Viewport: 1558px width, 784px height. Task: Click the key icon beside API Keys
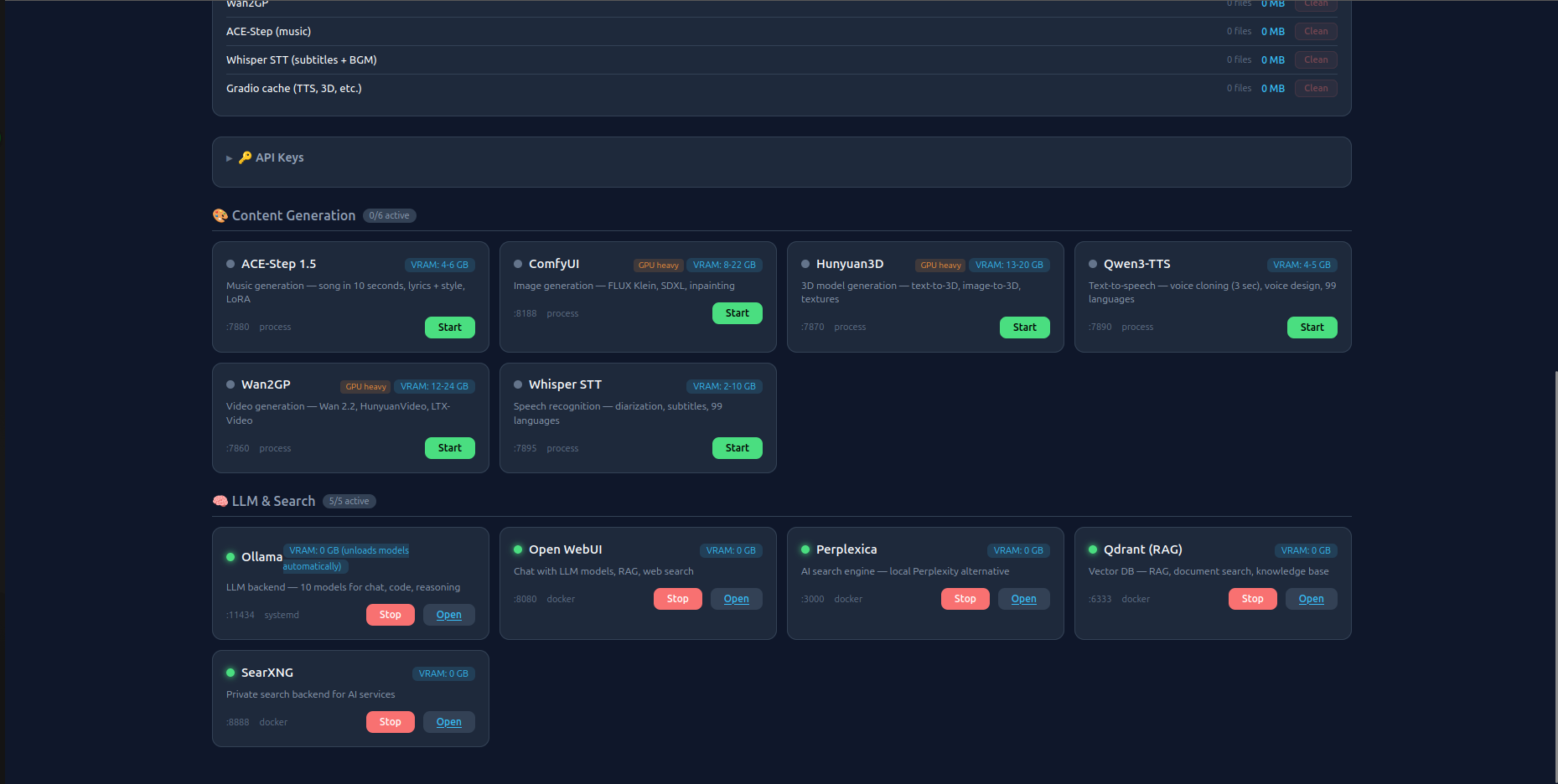pos(246,157)
